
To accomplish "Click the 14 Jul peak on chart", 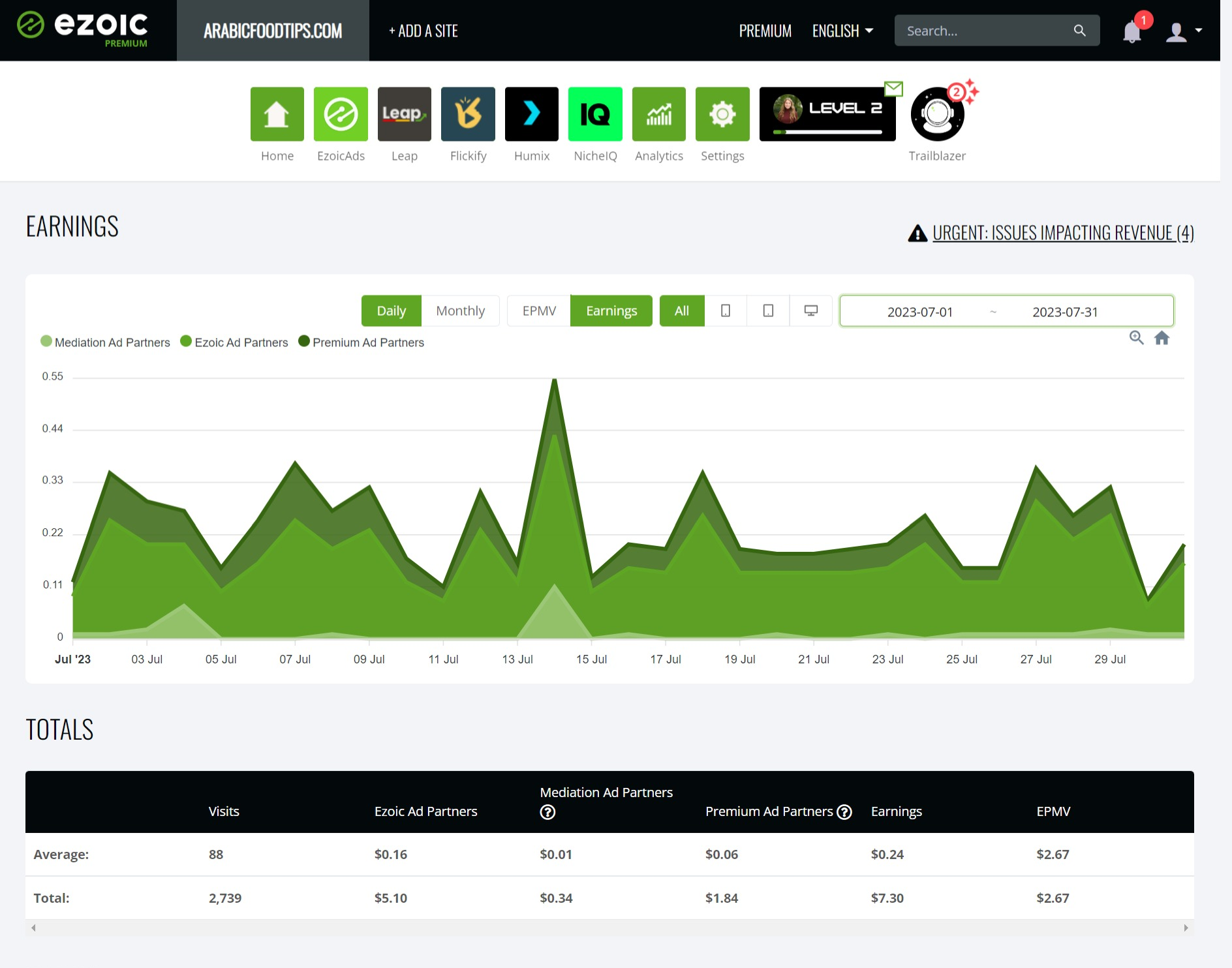I will 555,380.
